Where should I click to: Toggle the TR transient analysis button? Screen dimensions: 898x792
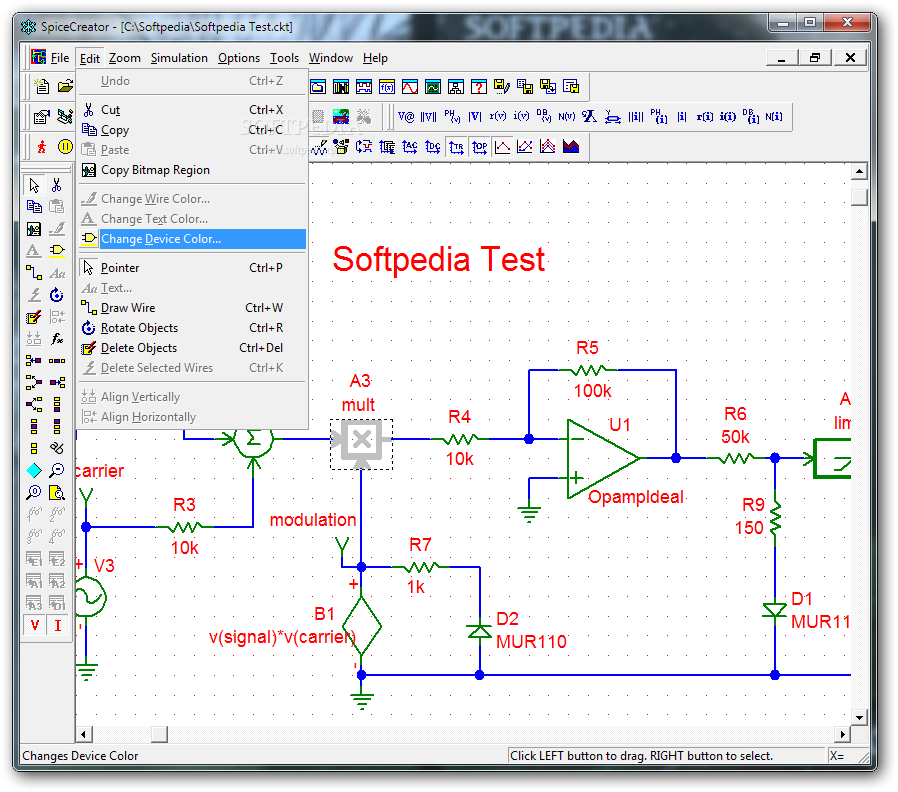456,147
